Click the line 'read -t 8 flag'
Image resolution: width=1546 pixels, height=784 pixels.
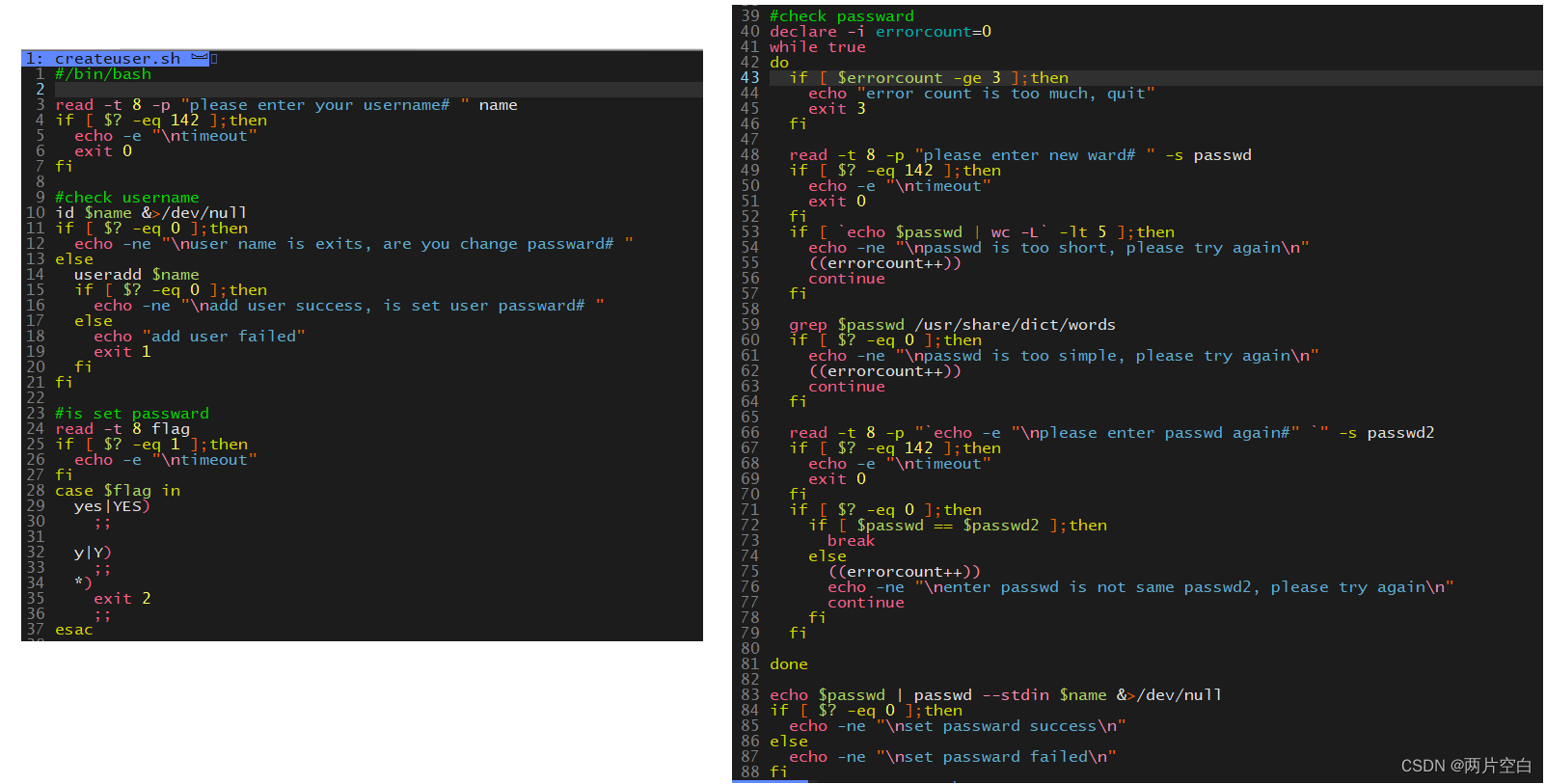coord(122,429)
